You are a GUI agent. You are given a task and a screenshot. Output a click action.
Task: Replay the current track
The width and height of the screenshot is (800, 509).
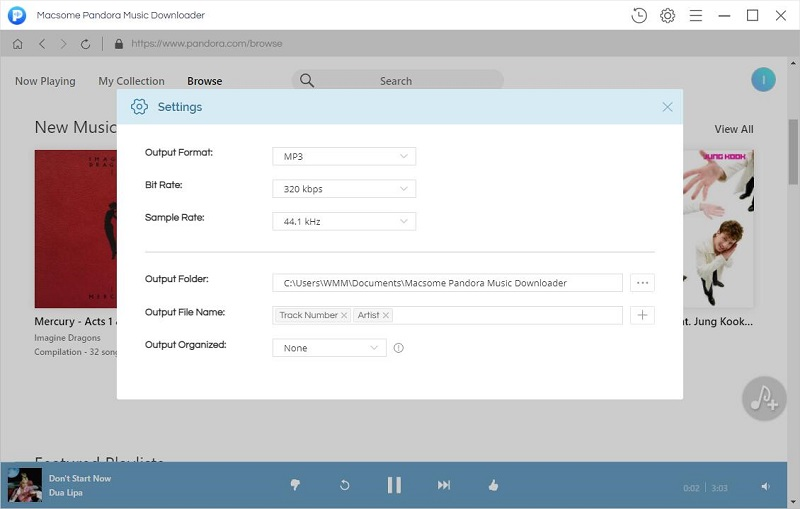(344, 485)
